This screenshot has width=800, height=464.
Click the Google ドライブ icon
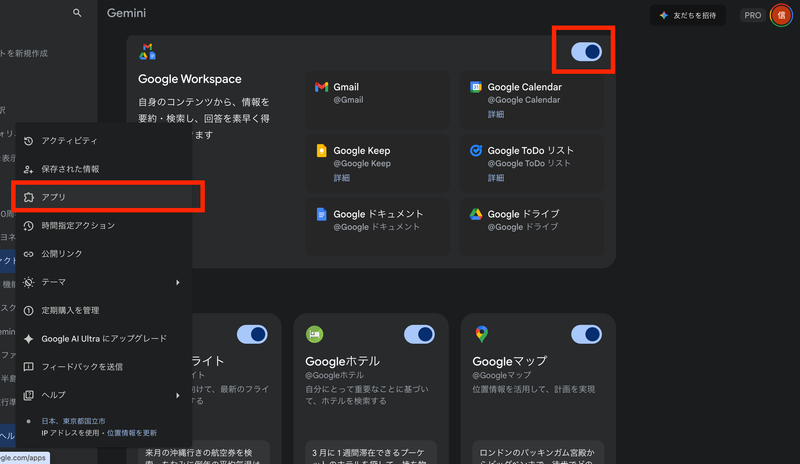pos(476,214)
